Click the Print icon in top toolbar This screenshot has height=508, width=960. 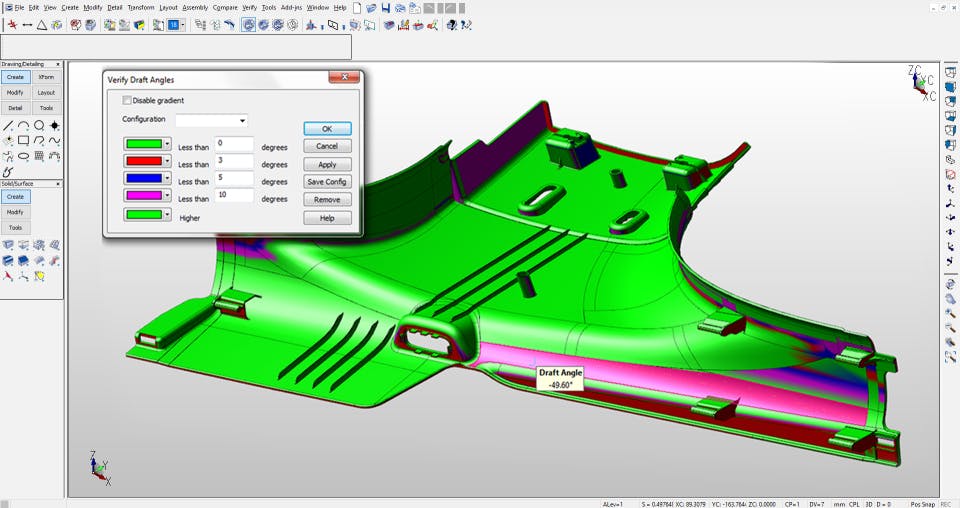(400, 8)
